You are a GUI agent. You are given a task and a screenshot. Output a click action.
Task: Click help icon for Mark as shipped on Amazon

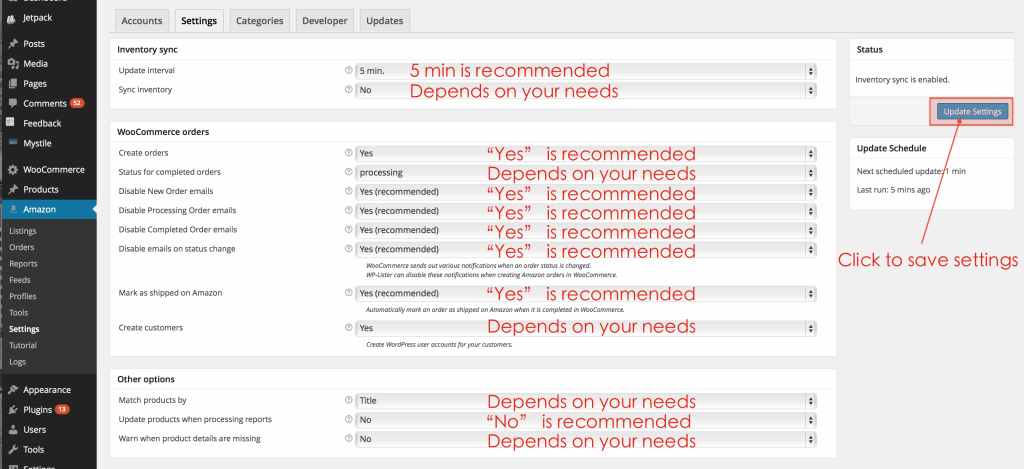click(x=348, y=293)
